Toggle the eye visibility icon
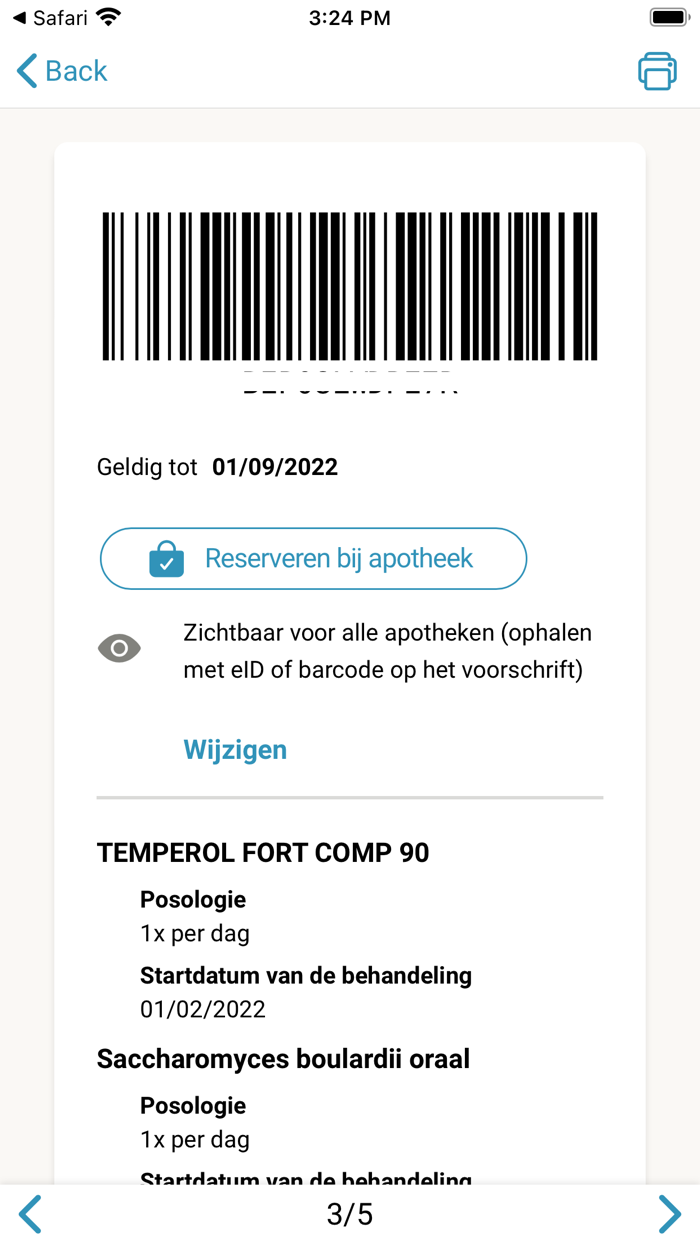The image size is (700, 1244). (119, 649)
